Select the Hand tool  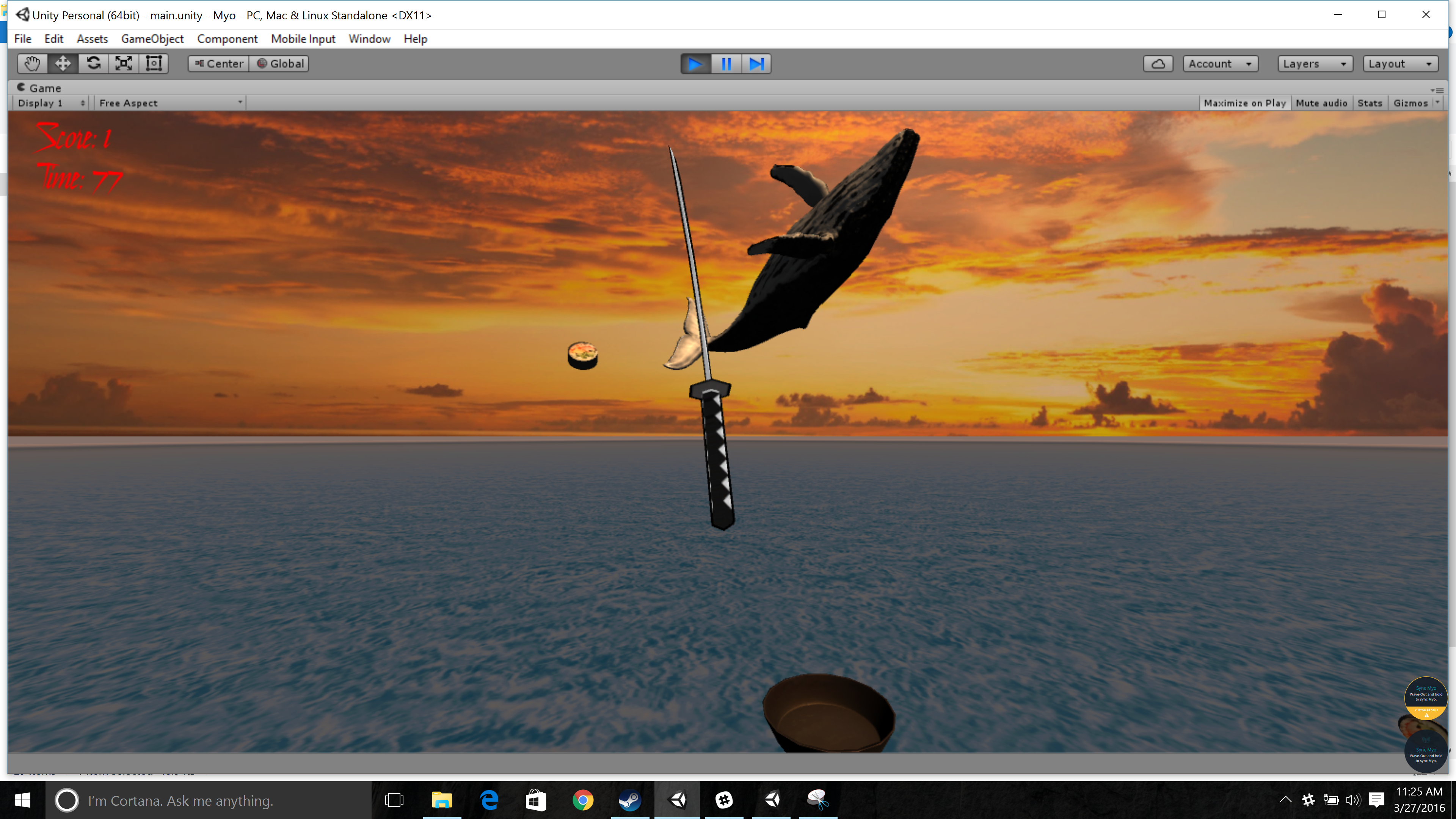coord(32,63)
